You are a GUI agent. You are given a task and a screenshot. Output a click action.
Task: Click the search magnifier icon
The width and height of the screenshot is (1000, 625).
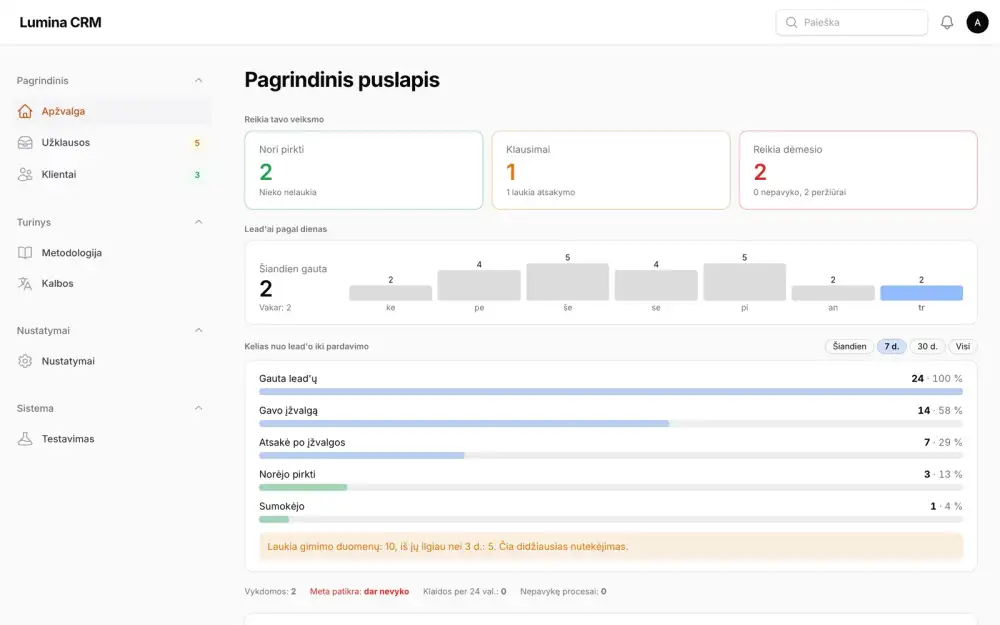(791, 22)
